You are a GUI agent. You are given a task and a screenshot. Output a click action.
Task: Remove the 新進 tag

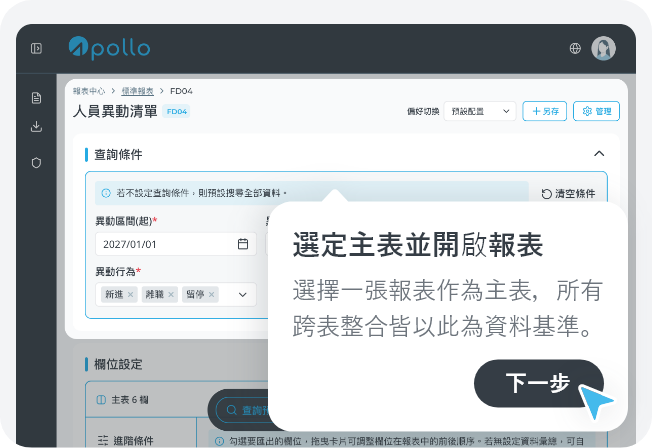coord(130,295)
